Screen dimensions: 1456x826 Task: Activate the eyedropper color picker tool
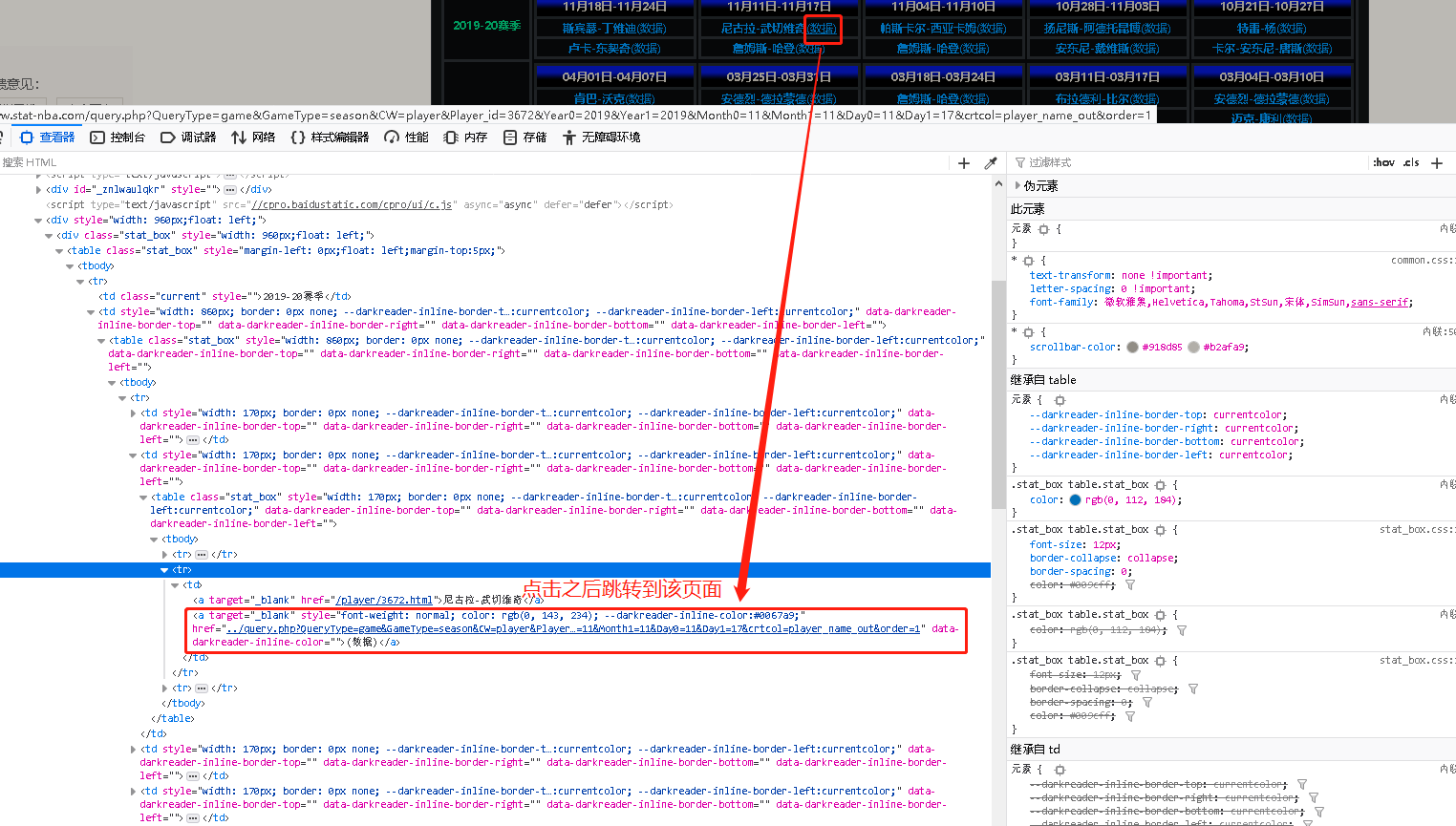click(991, 163)
